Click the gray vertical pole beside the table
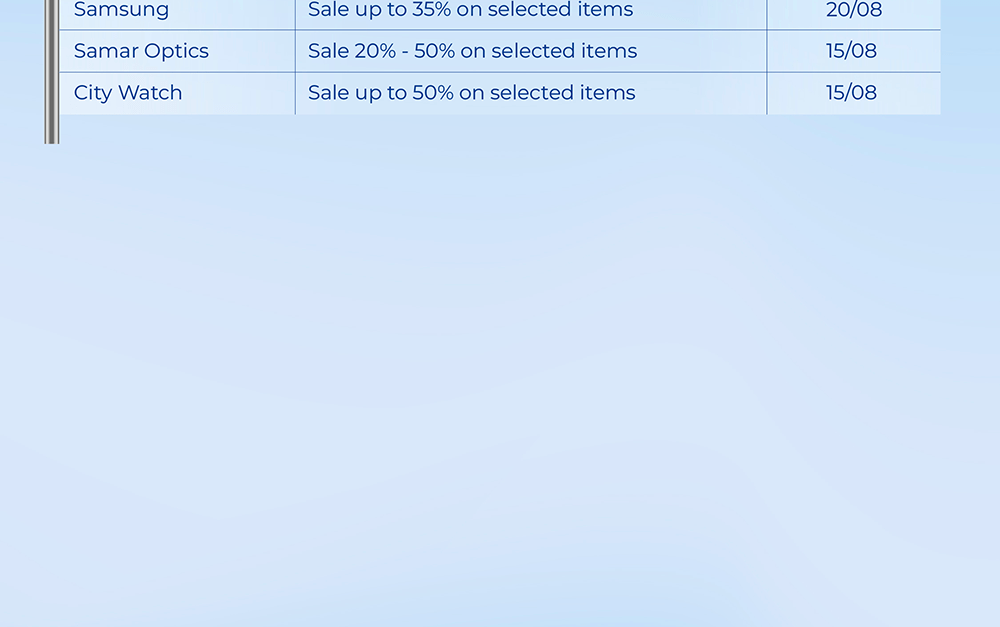Screen dimensions: 1000x627 [52, 70]
